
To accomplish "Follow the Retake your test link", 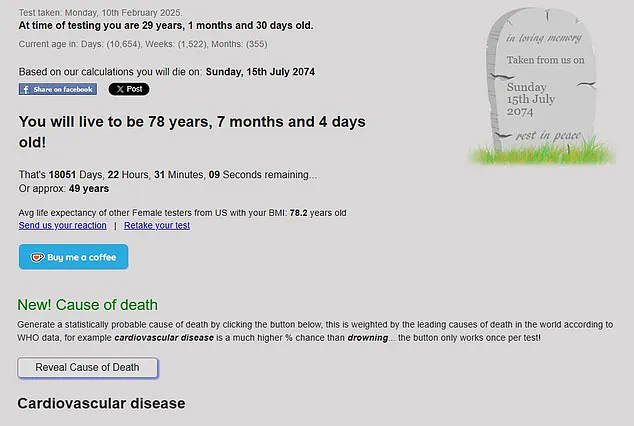I will coord(157,225).
